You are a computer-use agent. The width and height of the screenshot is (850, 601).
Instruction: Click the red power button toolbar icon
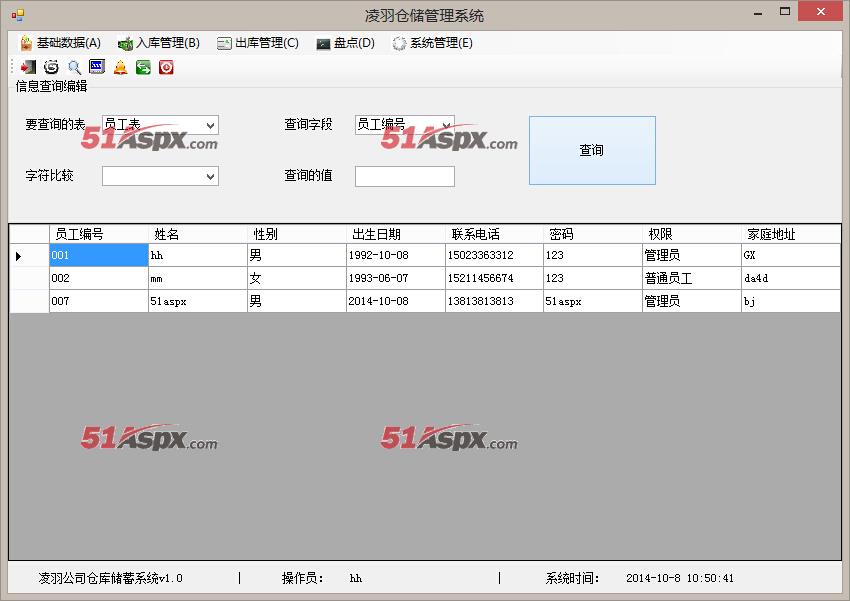[x=166, y=67]
